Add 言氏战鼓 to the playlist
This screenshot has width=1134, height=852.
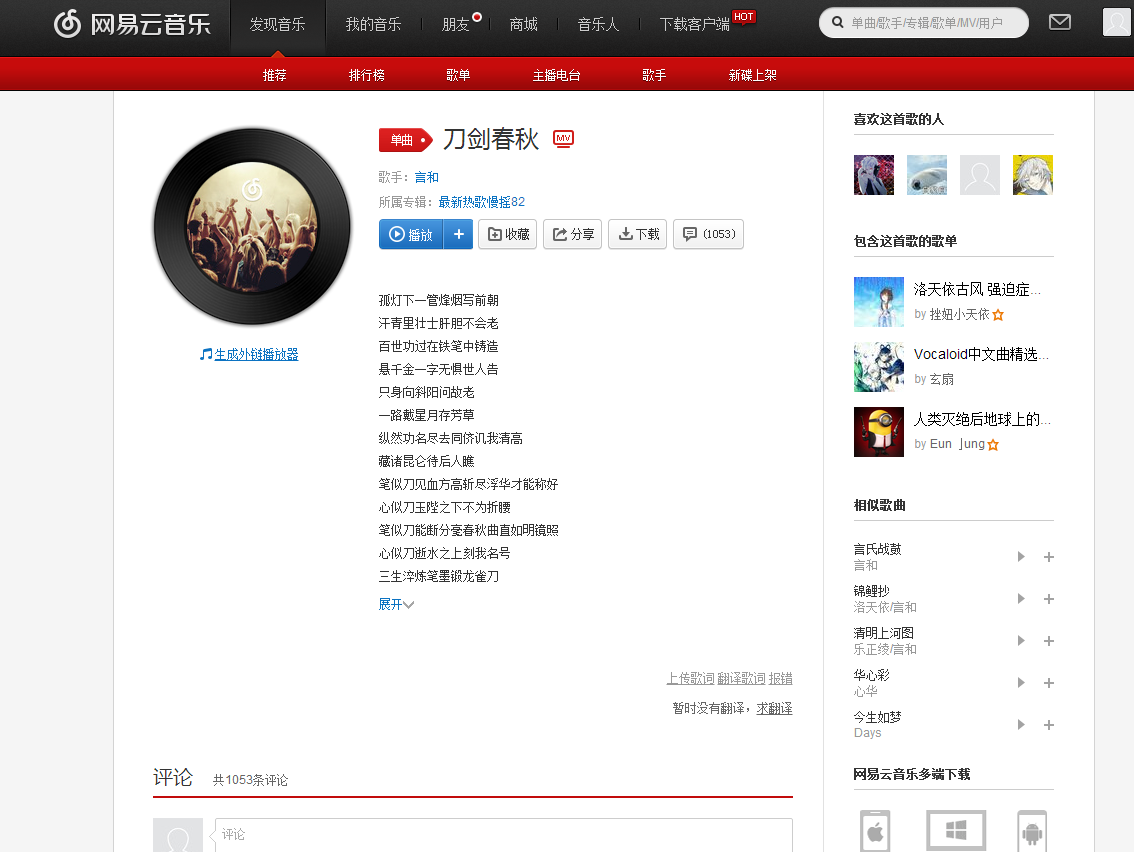click(1049, 557)
